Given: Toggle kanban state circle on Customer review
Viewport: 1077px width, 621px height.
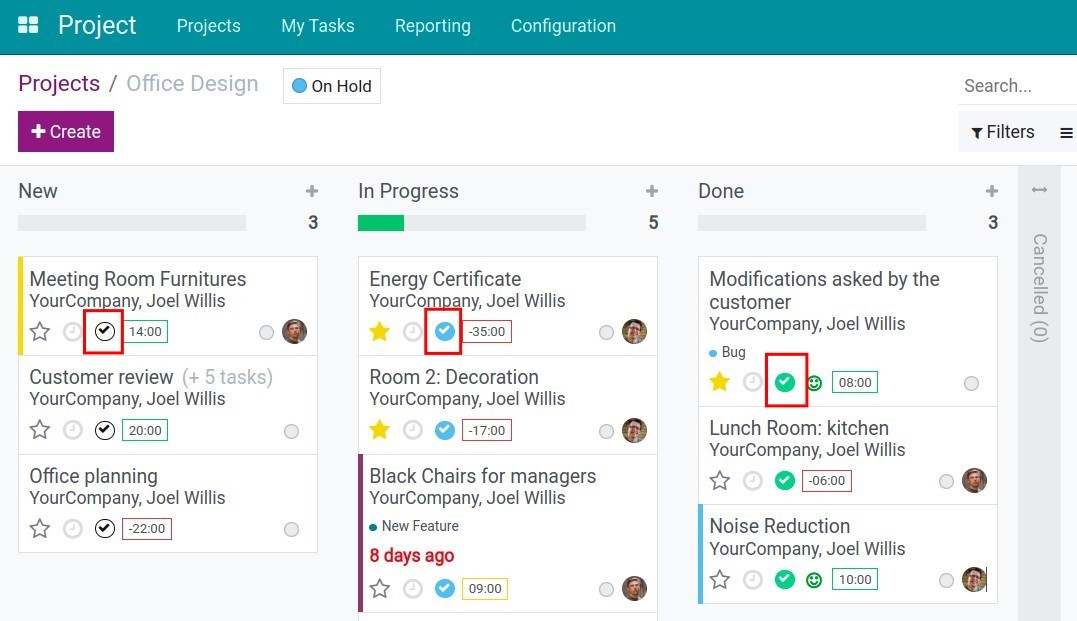Looking at the screenshot, I should coord(291,431).
